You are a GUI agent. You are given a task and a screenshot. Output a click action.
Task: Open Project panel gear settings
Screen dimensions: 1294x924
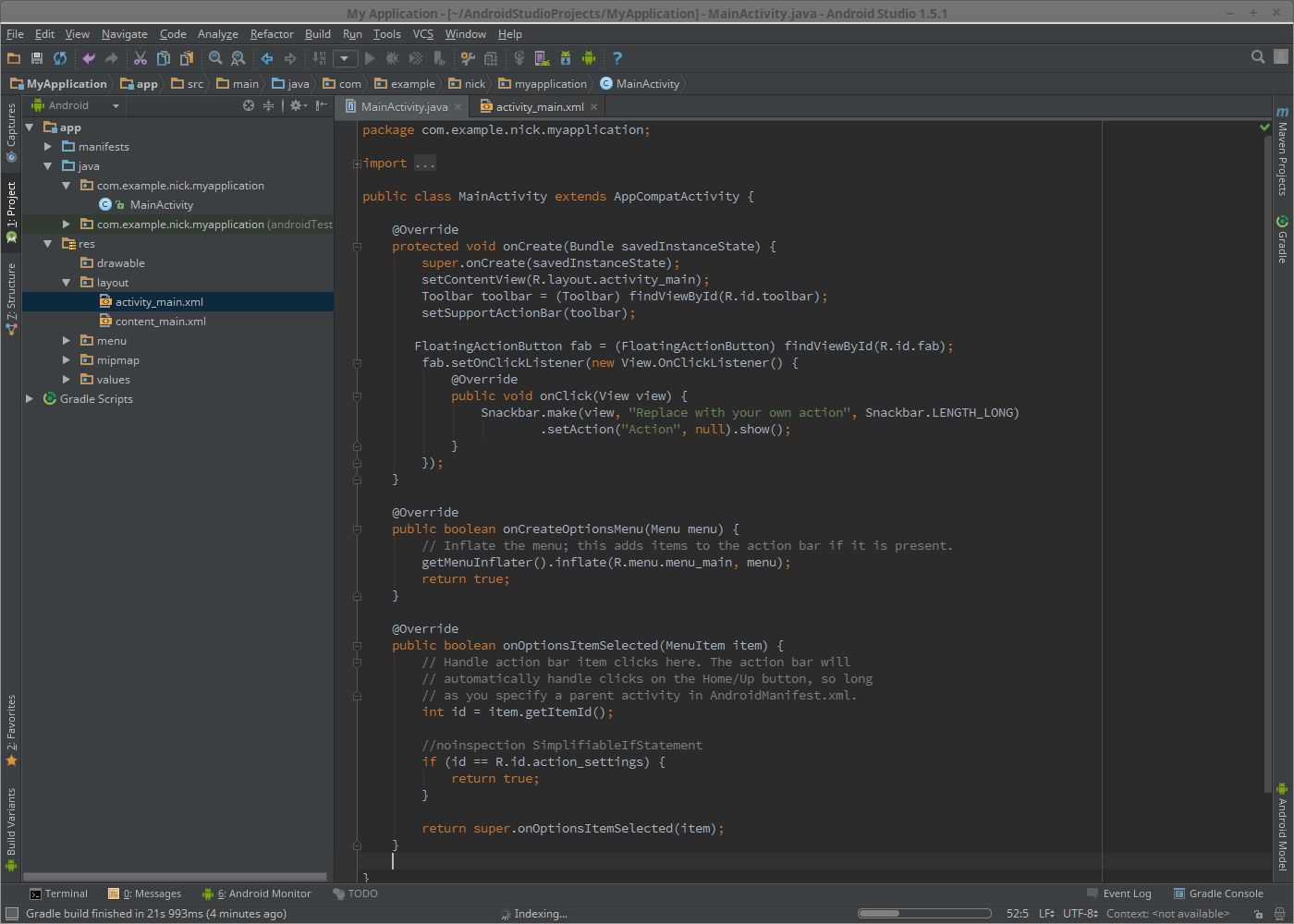click(297, 105)
